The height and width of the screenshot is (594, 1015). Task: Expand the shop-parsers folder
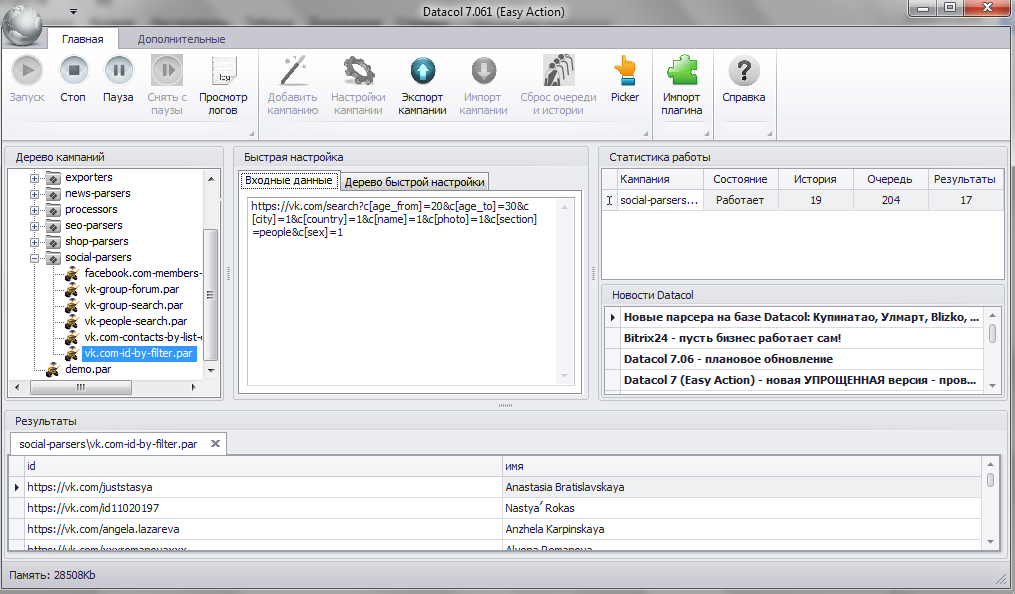[34, 241]
